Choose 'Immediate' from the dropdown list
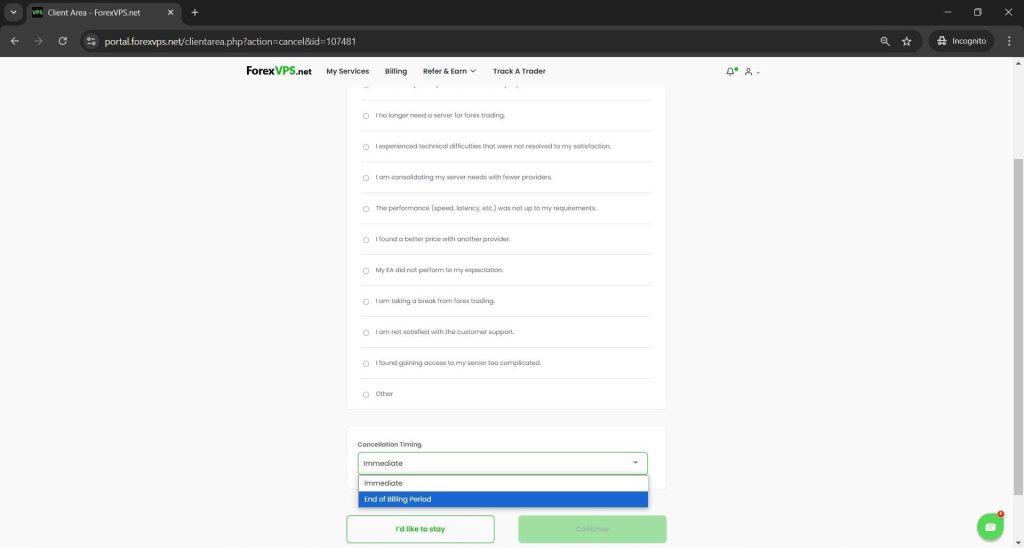 pos(503,483)
